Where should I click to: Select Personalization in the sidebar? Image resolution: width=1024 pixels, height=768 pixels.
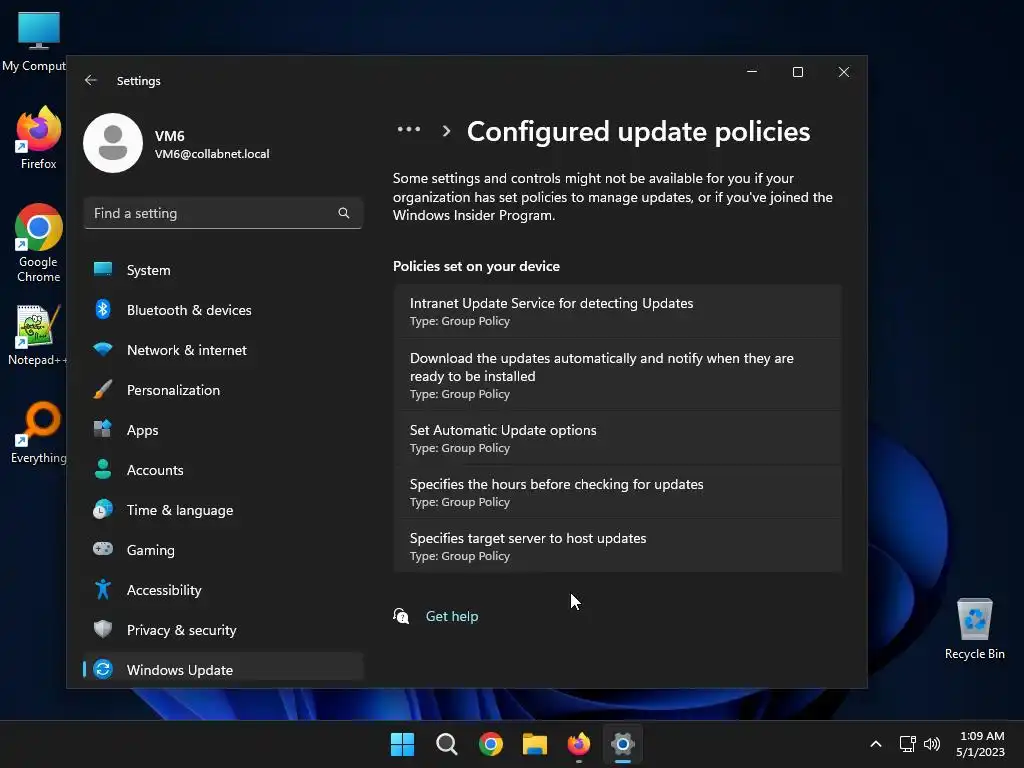click(x=223, y=390)
